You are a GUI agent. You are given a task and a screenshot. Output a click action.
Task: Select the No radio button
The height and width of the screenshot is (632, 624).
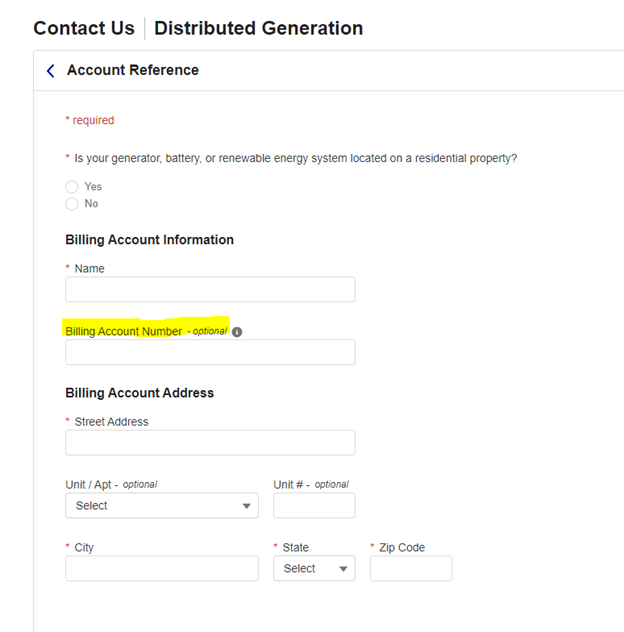(x=72, y=204)
